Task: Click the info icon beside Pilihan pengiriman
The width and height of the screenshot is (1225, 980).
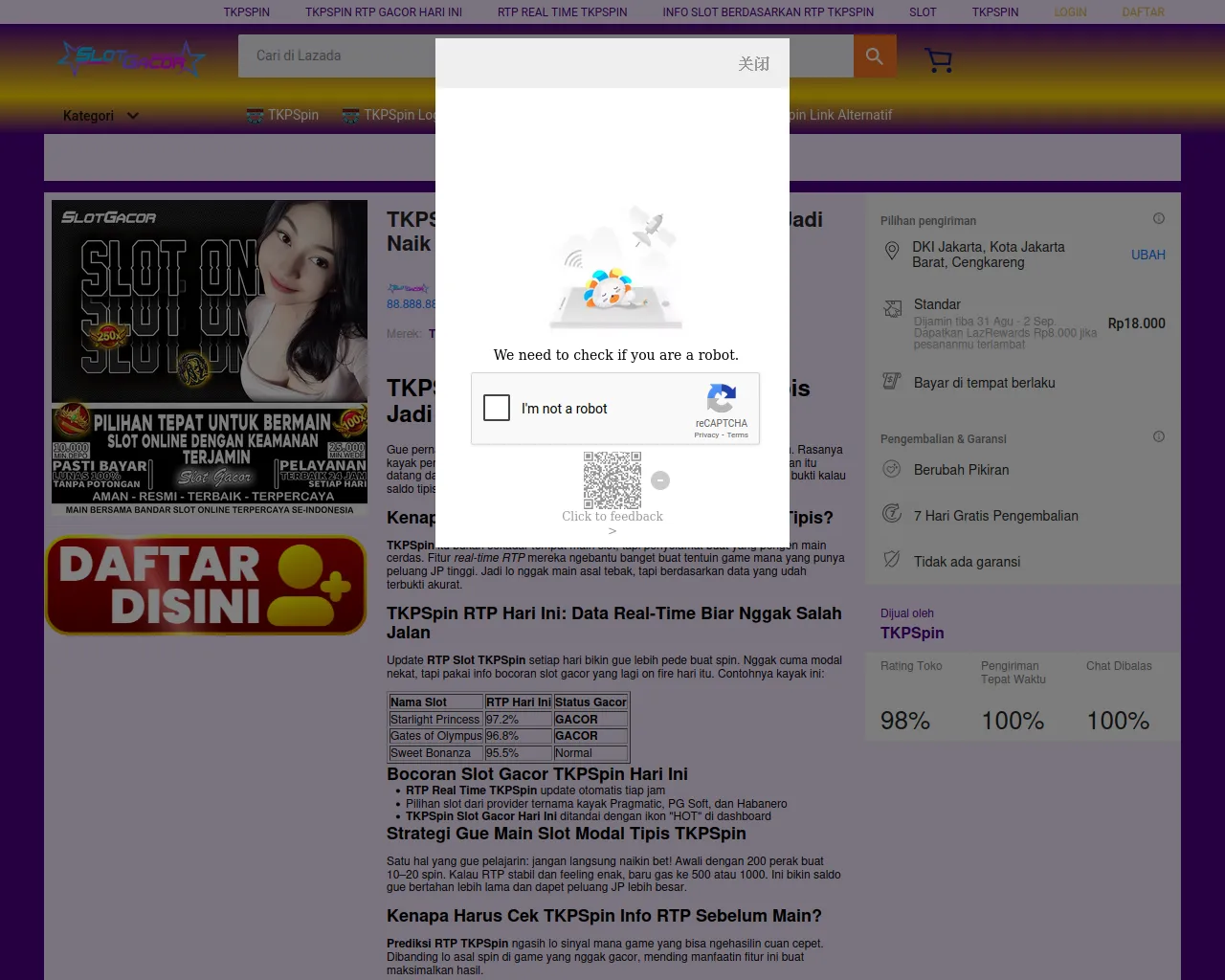Action: coord(1159,218)
